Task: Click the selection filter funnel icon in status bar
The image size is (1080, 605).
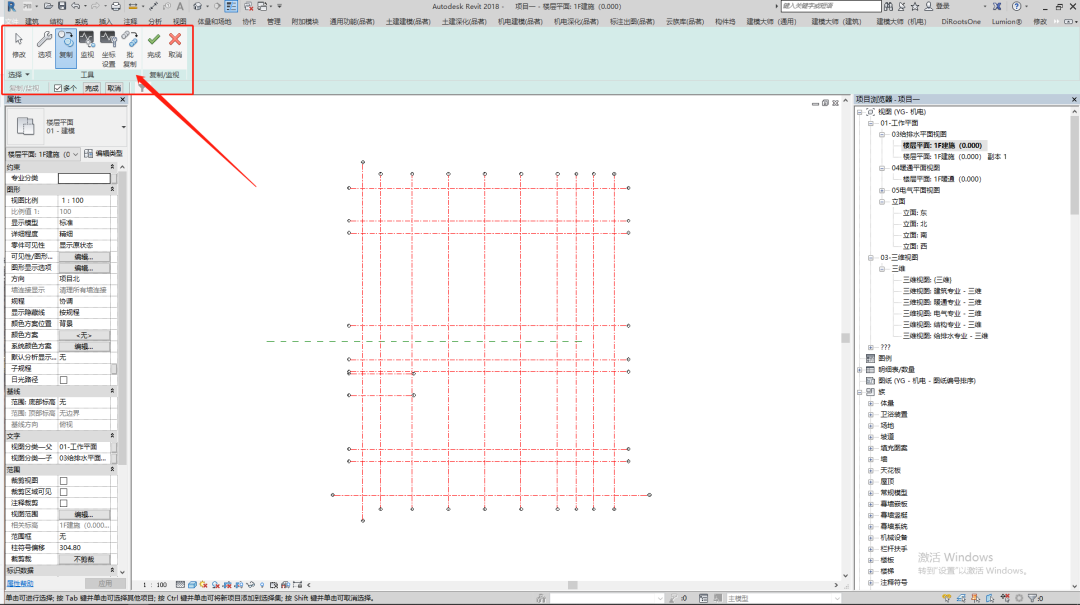Action: 1032,598
